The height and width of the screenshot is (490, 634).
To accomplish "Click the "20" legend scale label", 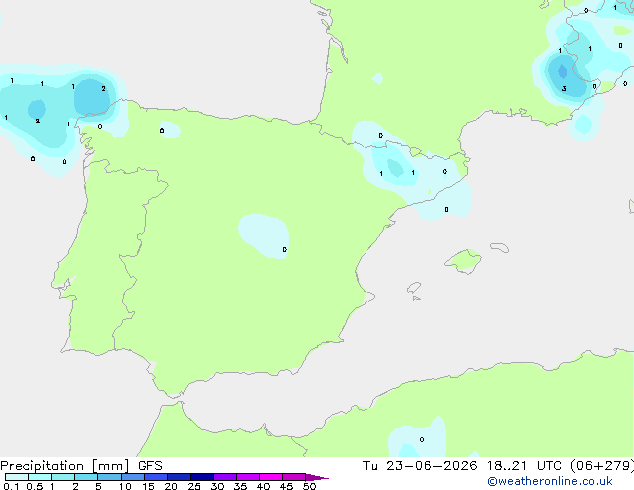I will coord(171,486).
